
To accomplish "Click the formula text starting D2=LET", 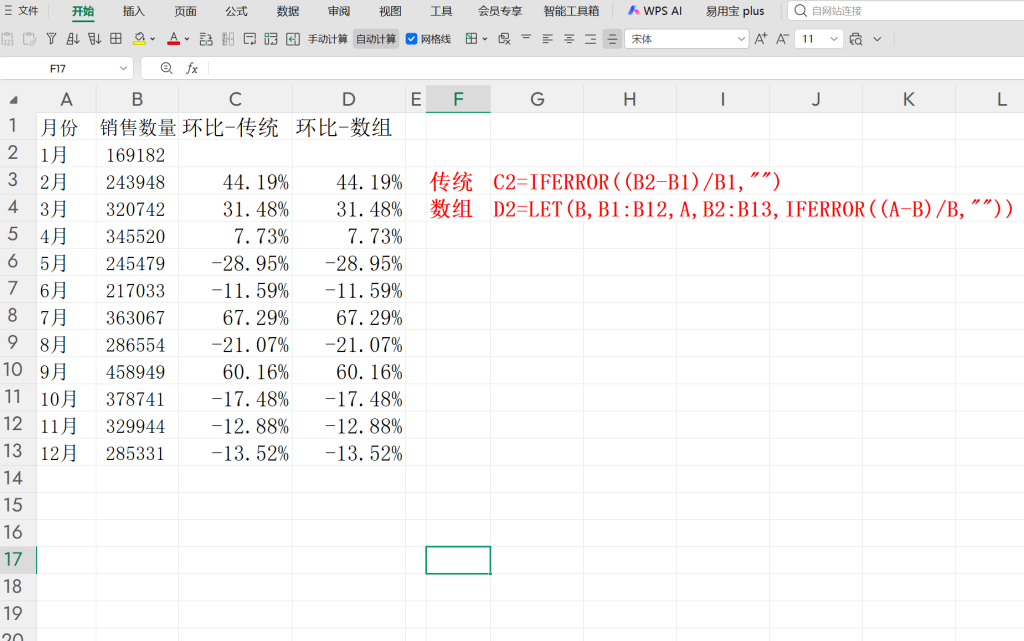I will click(x=753, y=210).
